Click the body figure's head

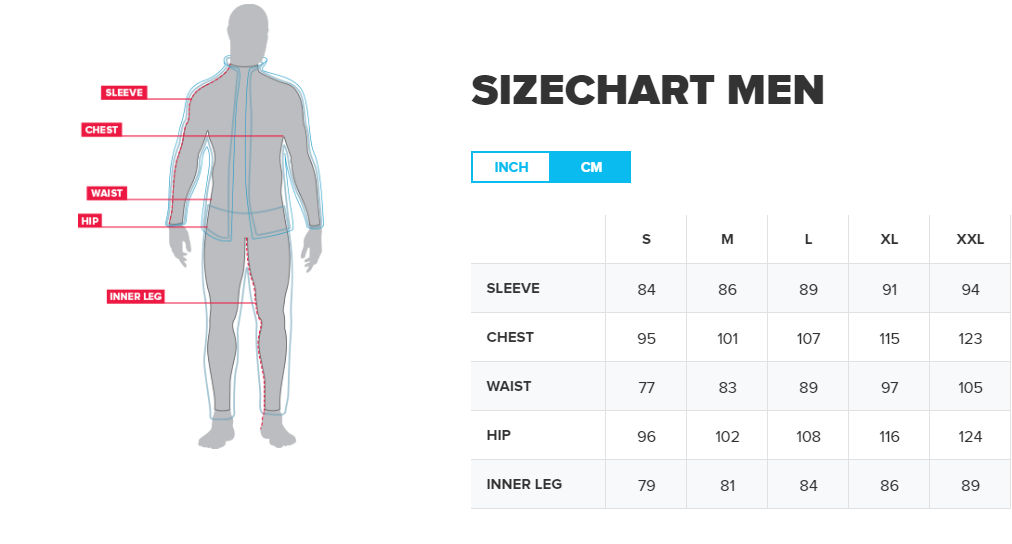pos(248,32)
